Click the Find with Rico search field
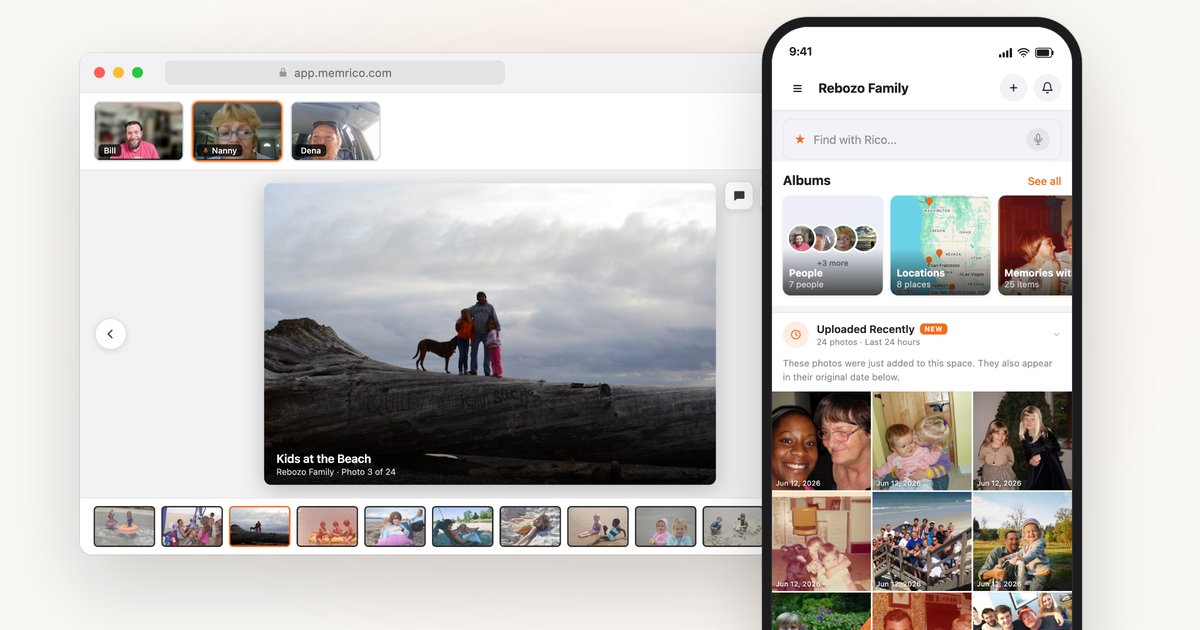This screenshot has height=630, width=1200. point(922,140)
